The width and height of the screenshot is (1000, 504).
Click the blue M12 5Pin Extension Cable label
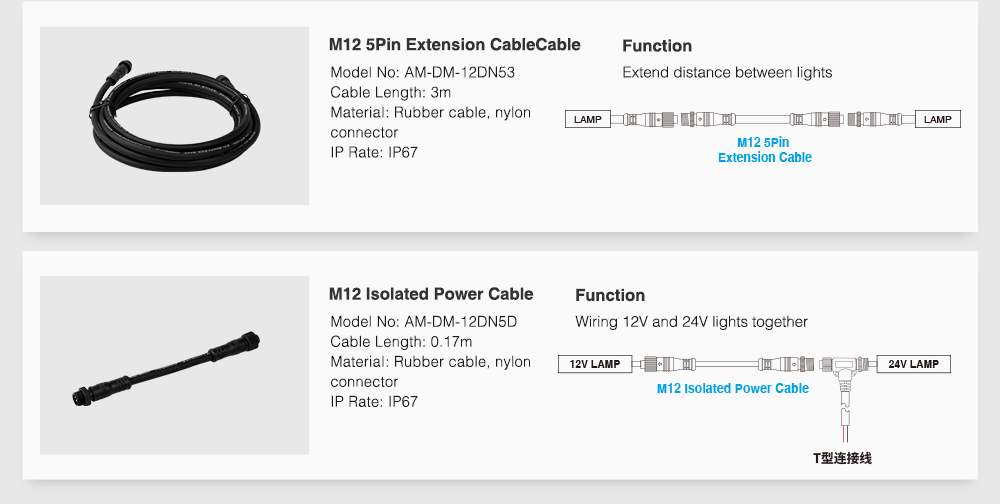click(x=764, y=150)
